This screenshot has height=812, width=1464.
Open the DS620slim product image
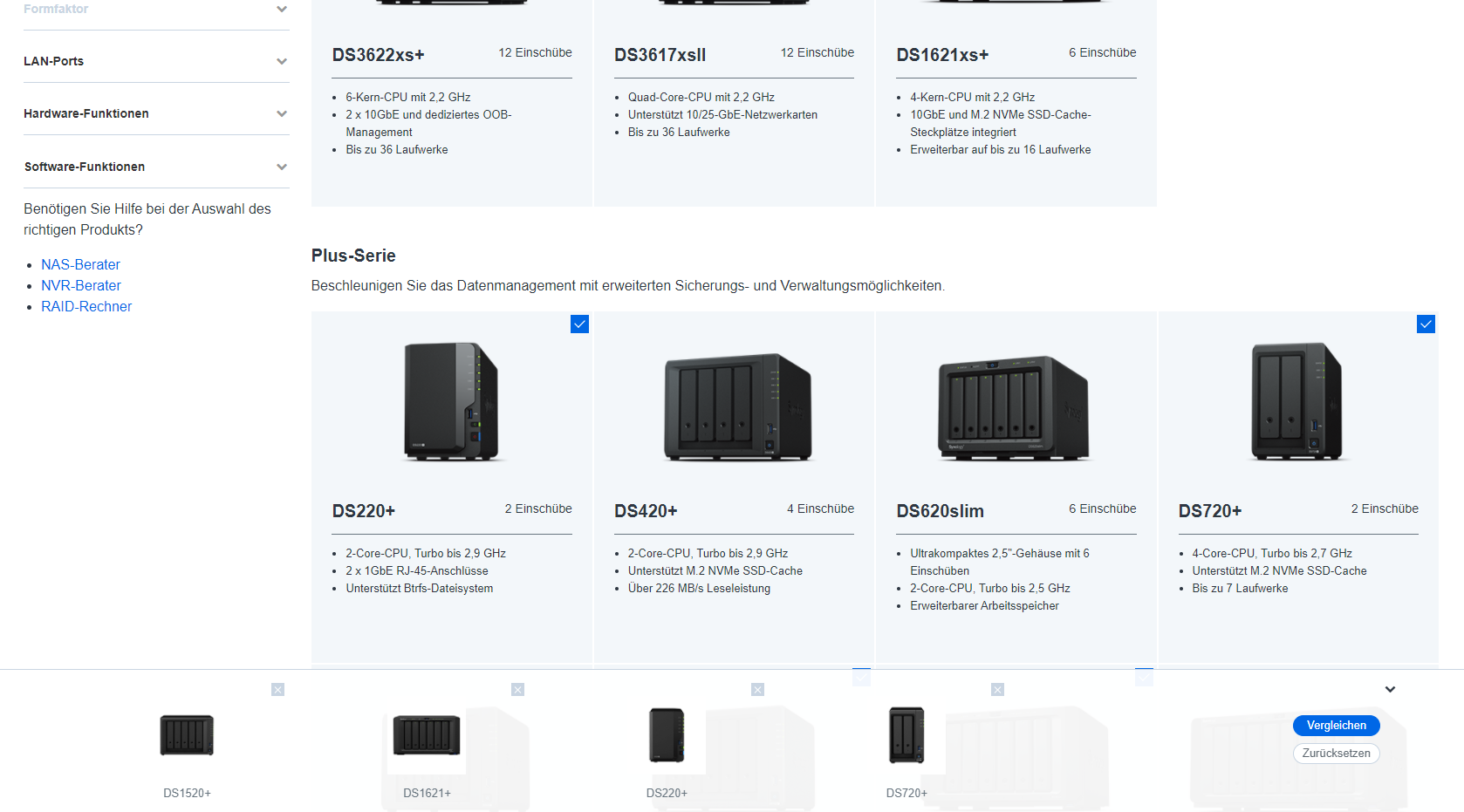click(1014, 407)
